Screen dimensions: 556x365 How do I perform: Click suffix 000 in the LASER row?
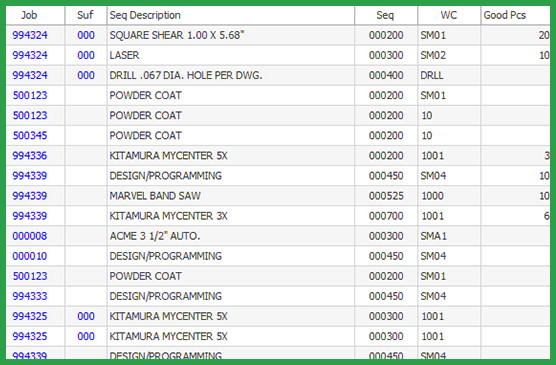(x=86, y=55)
